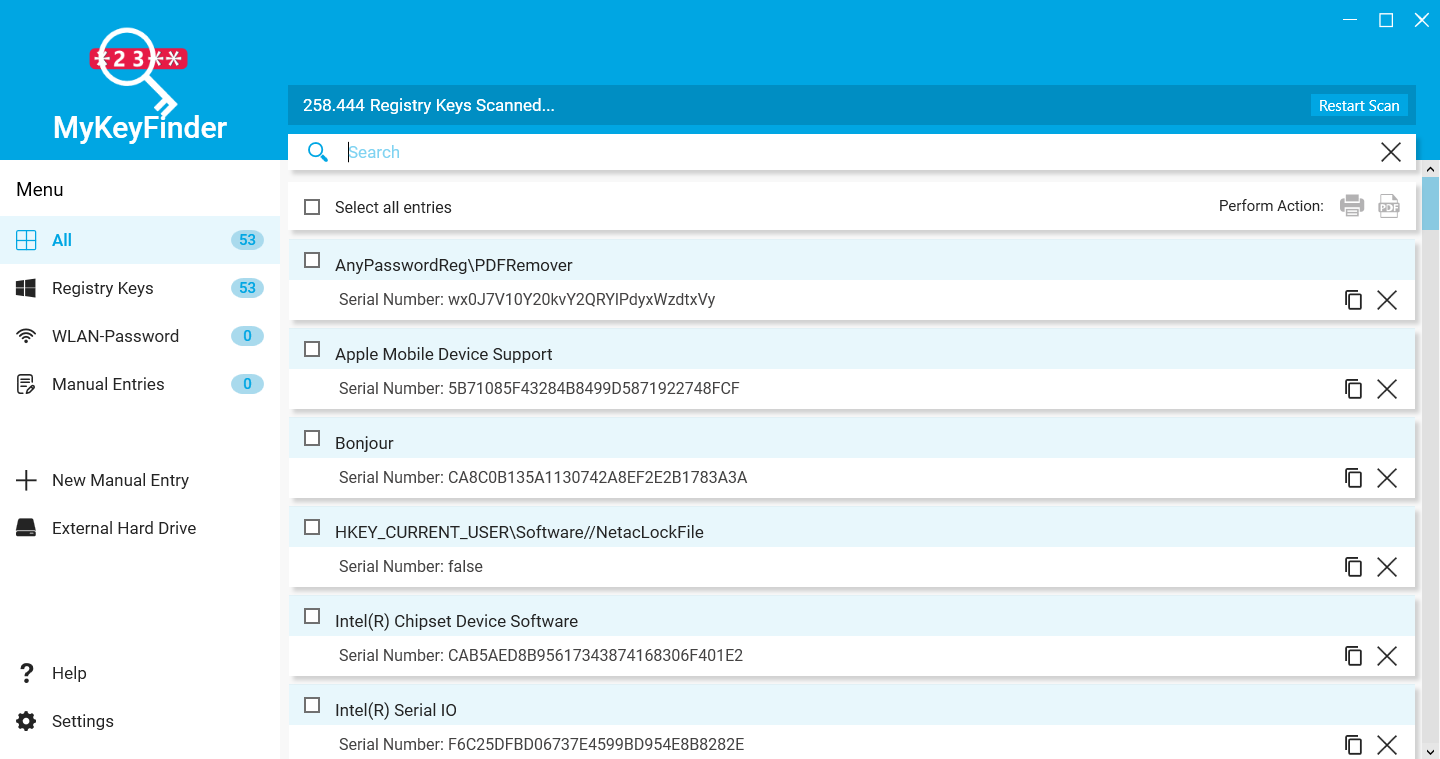The image size is (1440, 759).
Task: Copy the NetacLockFile serial value
Action: [x=1353, y=567]
